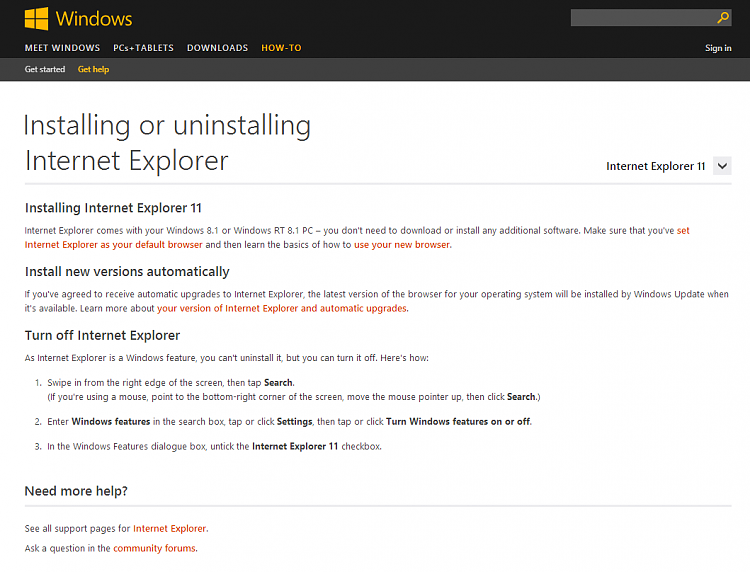The height and width of the screenshot is (572, 750).
Task: Click 'As Internet Explorer is a Windows feature' sentence
Action: 227,358
